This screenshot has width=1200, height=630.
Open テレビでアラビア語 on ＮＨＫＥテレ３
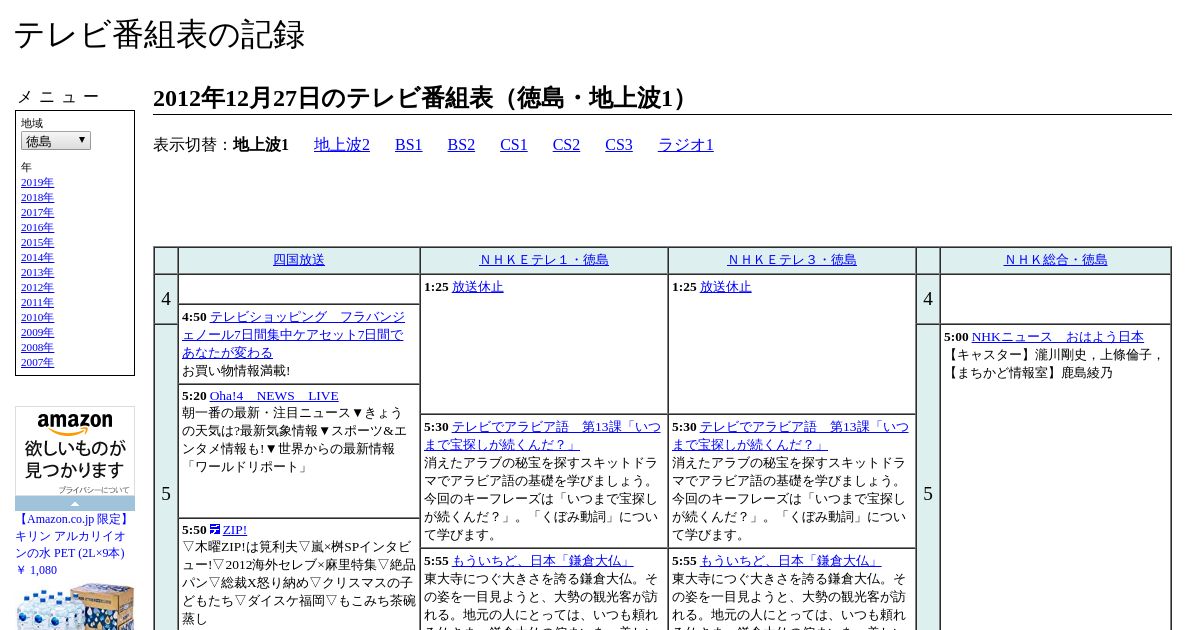click(791, 436)
